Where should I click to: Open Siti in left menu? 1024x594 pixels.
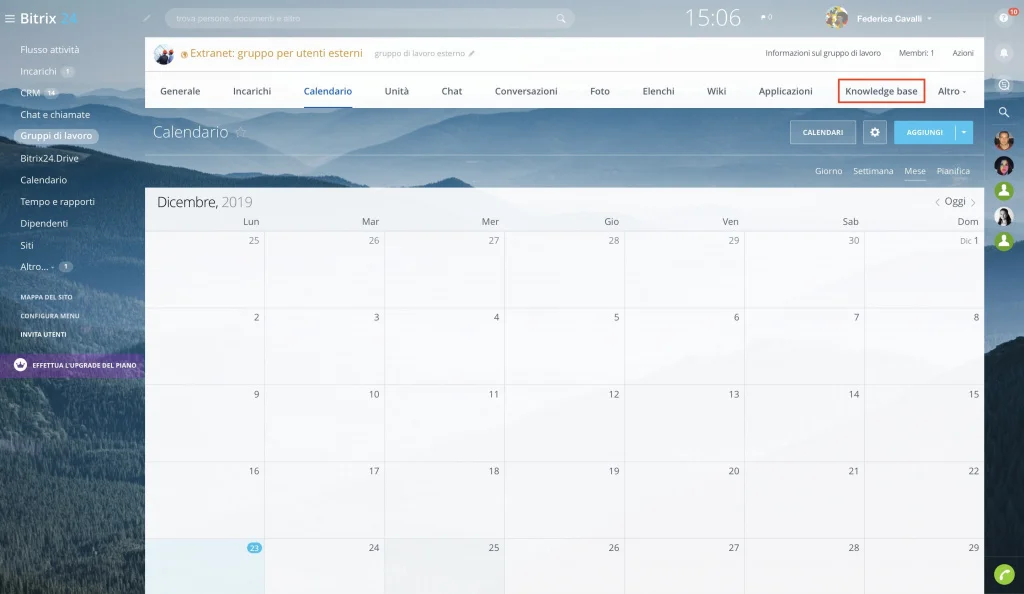(27, 245)
